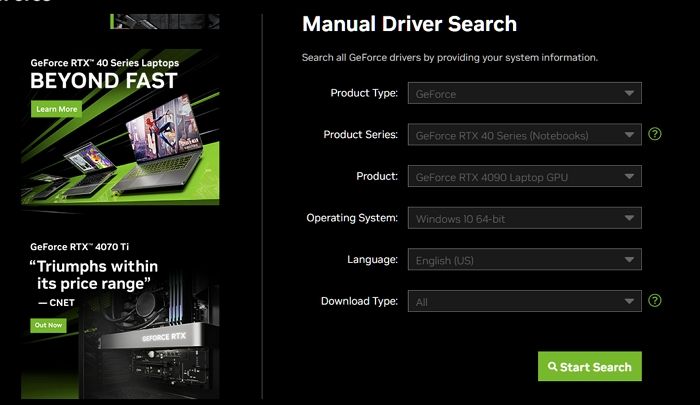Click the "Search all GeForce drivers" description text
The height and width of the screenshot is (405, 700).
pos(450,58)
